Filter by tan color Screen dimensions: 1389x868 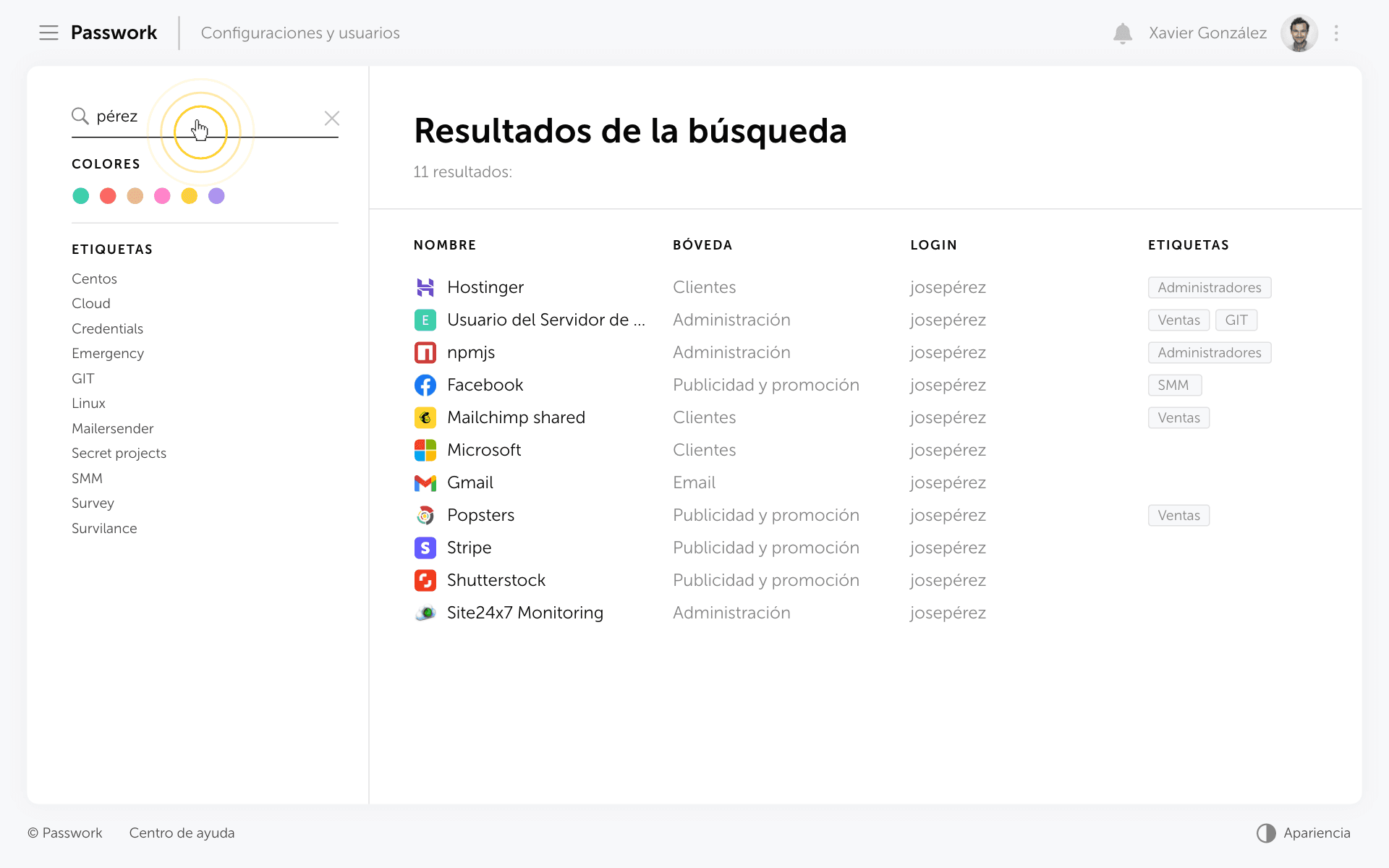tap(135, 196)
